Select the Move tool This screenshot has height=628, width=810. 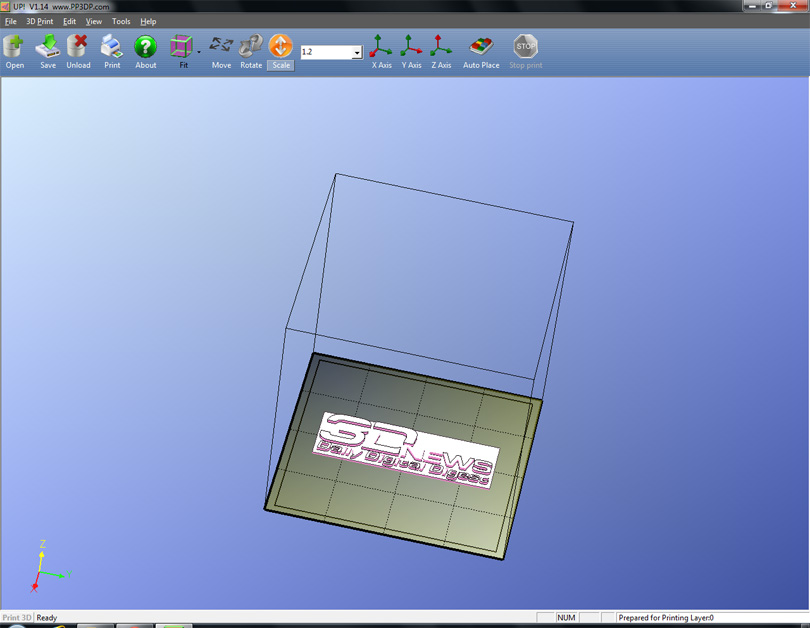point(221,51)
